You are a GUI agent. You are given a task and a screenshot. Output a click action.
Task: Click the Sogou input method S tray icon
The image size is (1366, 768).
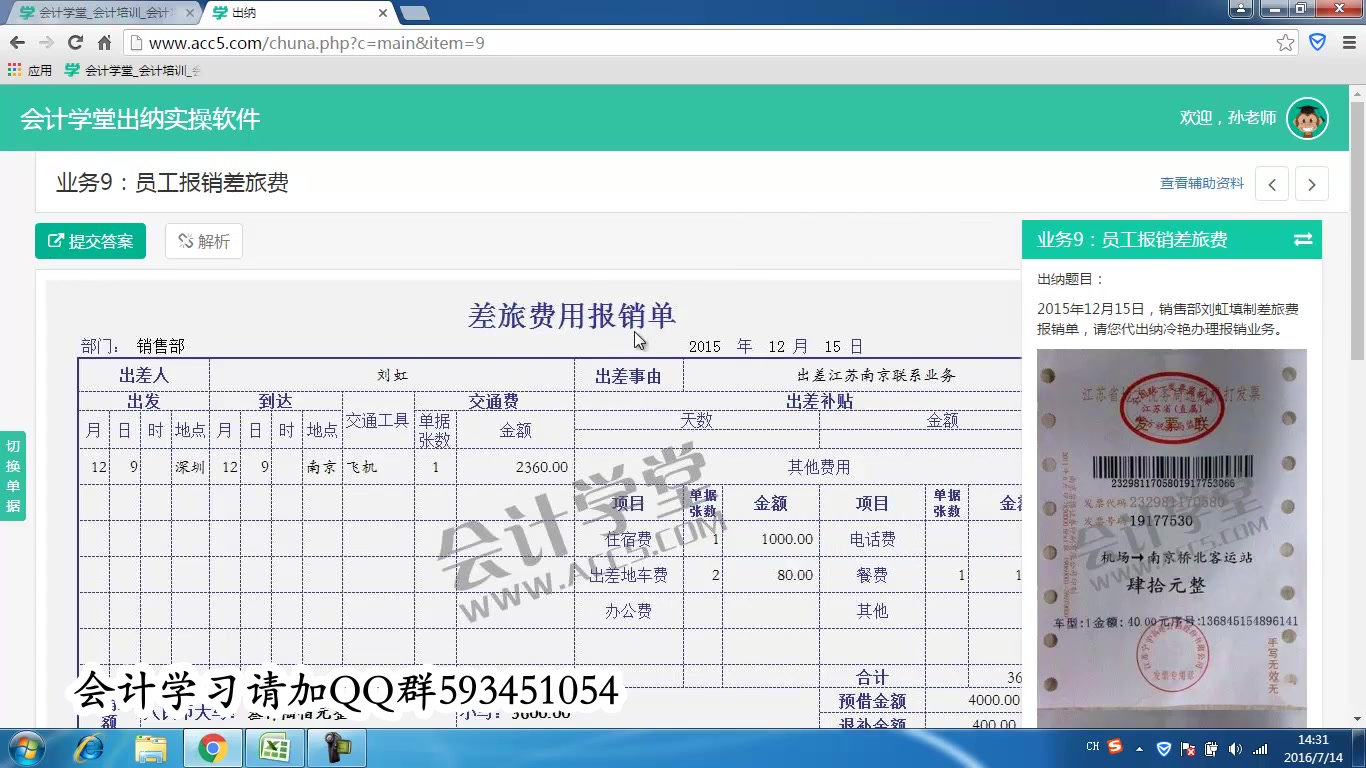[1115, 747]
